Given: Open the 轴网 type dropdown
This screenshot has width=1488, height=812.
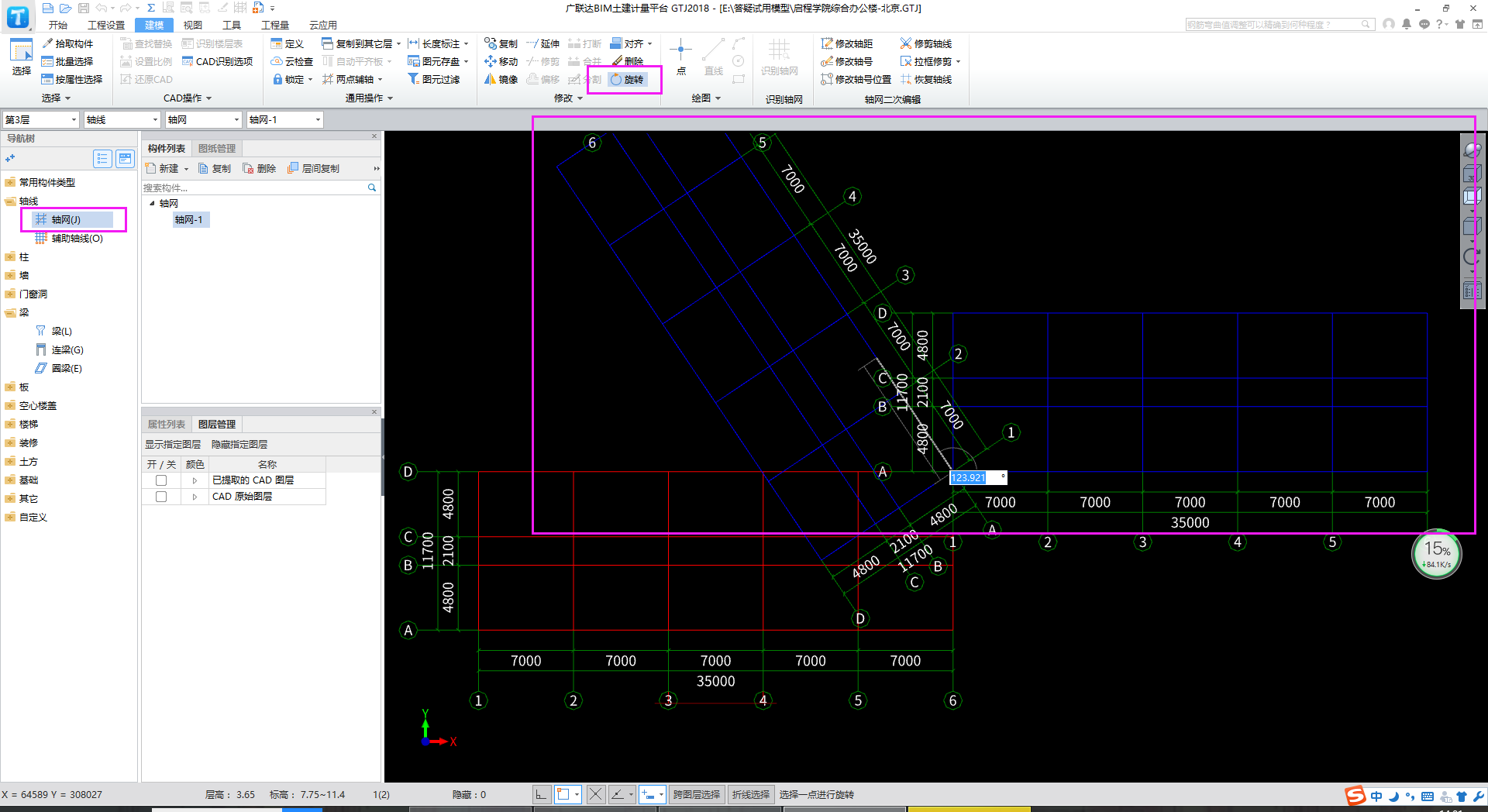Looking at the screenshot, I should (204, 119).
